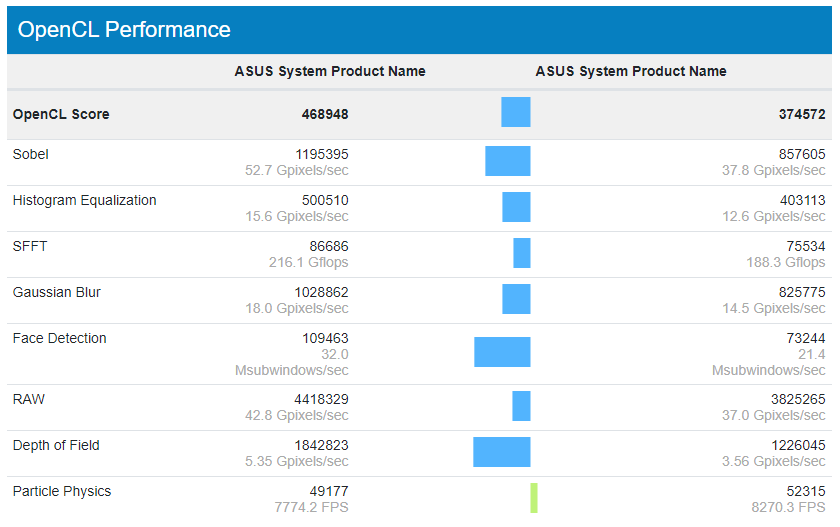Click the OpenCL Score value 468948

(325, 114)
